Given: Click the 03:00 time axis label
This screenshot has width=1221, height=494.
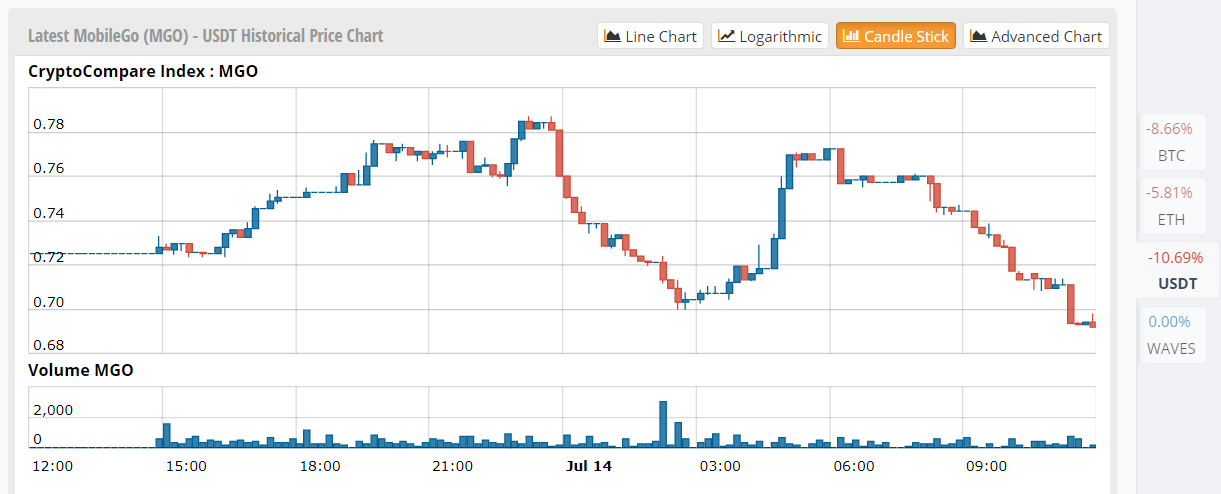Looking at the screenshot, I should (x=720, y=466).
